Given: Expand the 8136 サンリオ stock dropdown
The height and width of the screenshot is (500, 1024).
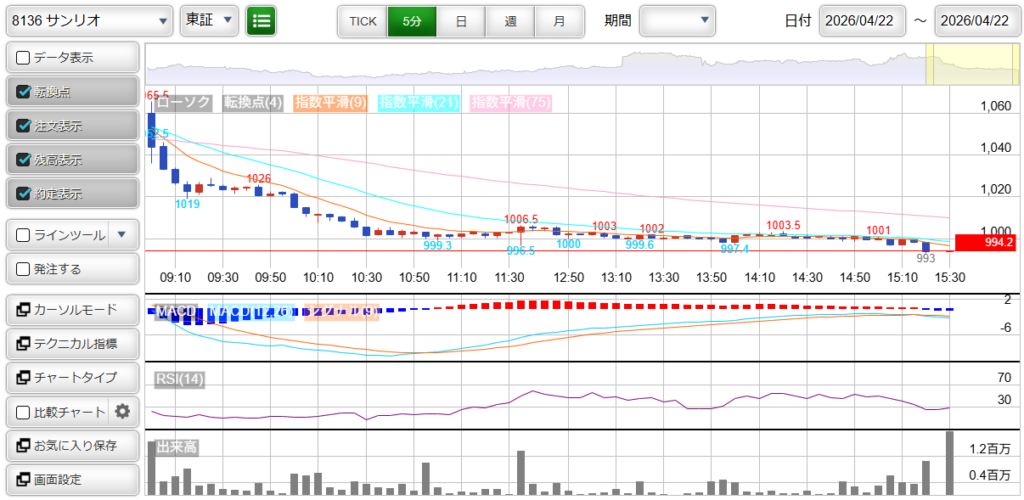Looking at the screenshot, I should (89, 20).
